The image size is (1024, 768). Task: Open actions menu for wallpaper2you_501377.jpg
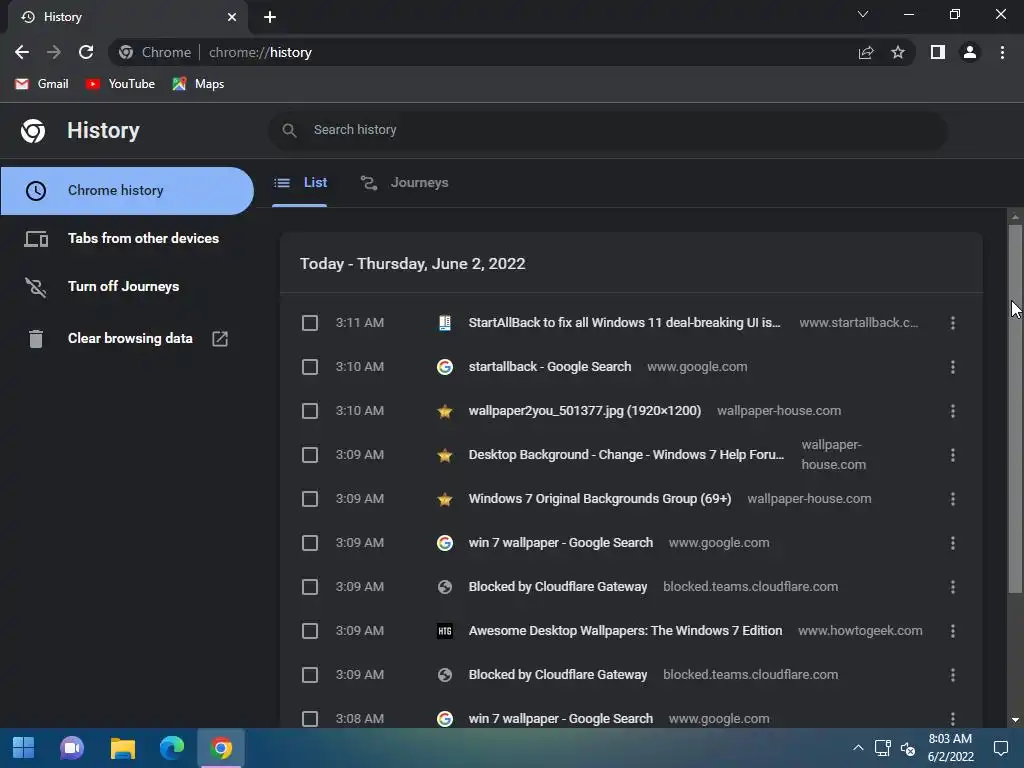point(953,411)
